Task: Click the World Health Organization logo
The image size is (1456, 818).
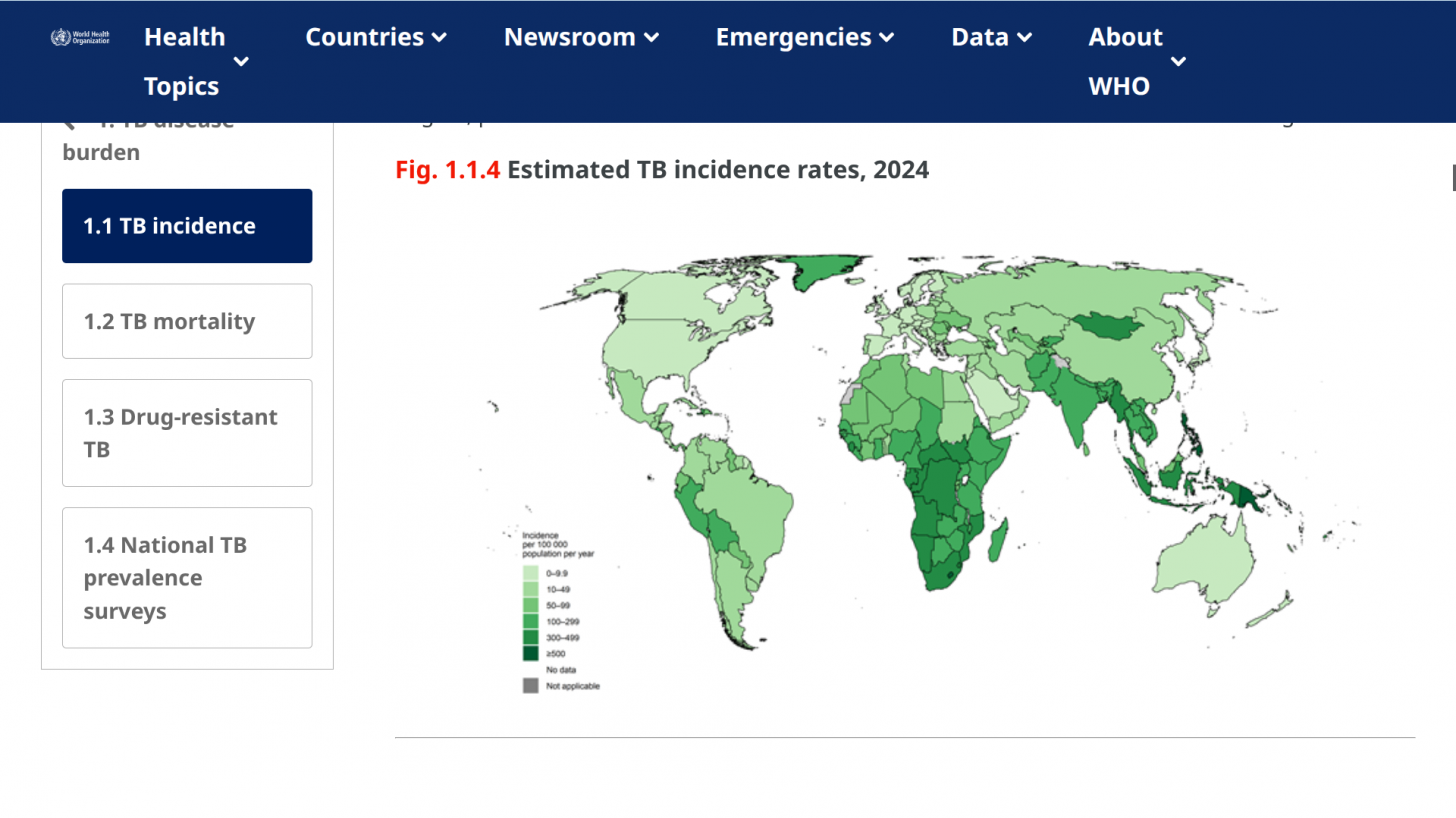Action: 80,38
